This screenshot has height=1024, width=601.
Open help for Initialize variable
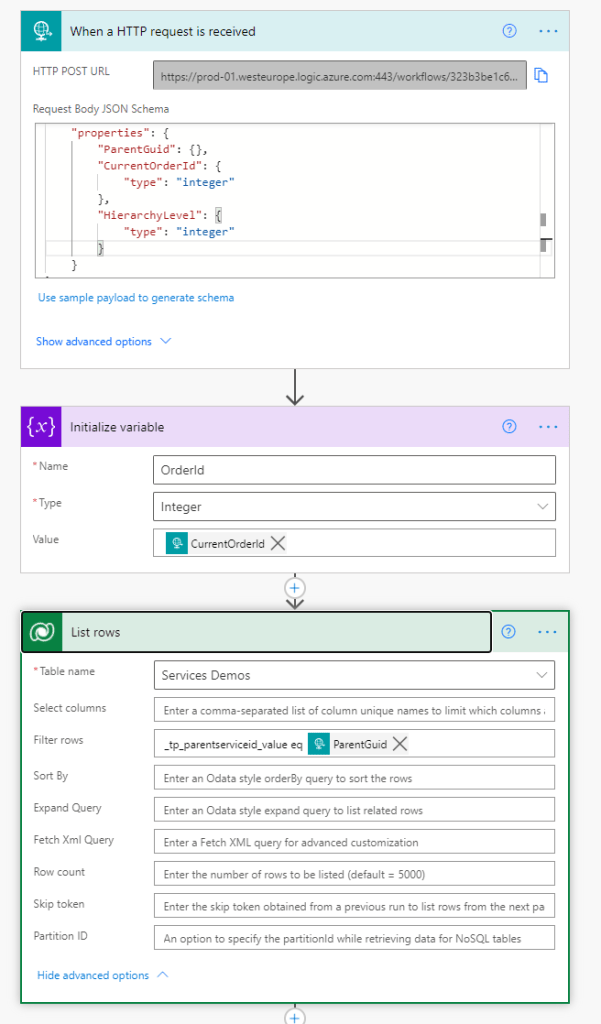pos(509,427)
